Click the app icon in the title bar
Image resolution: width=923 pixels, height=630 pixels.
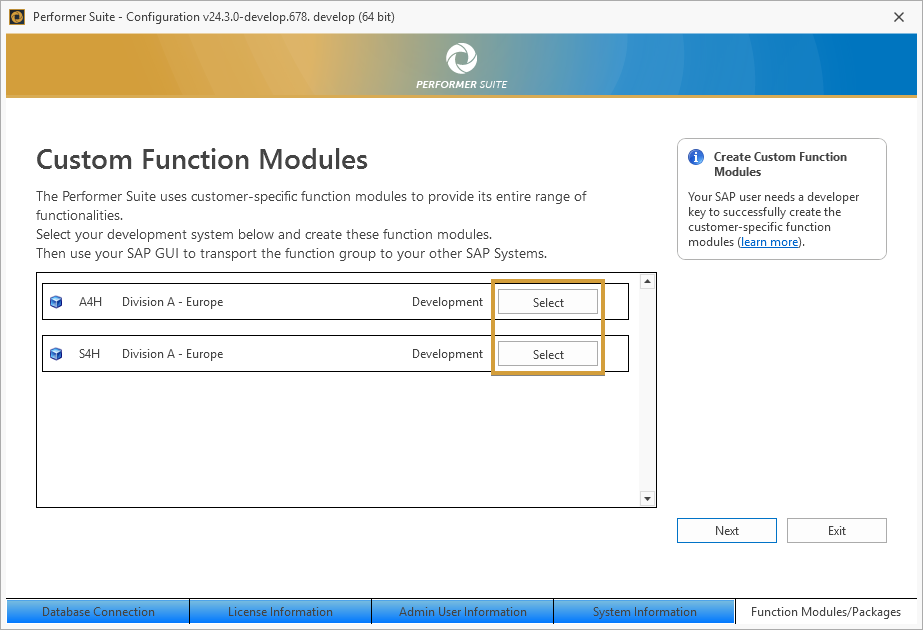tap(16, 17)
